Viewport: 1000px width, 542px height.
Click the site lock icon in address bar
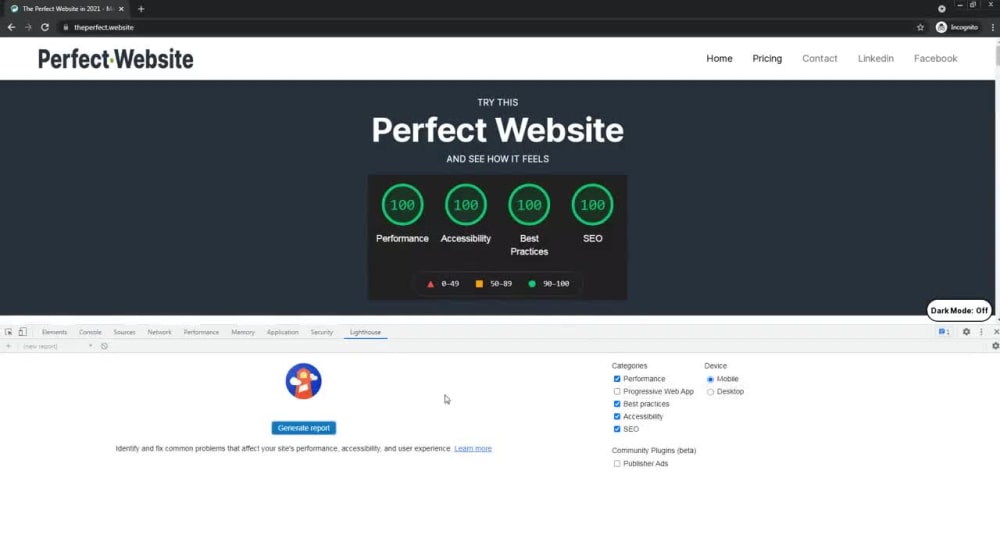(x=65, y=27)
